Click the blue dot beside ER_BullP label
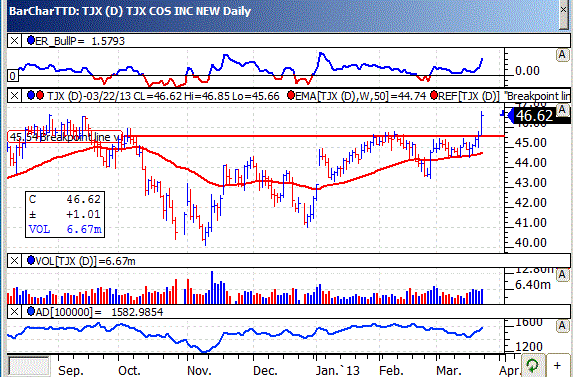 [x=31, y=40]
